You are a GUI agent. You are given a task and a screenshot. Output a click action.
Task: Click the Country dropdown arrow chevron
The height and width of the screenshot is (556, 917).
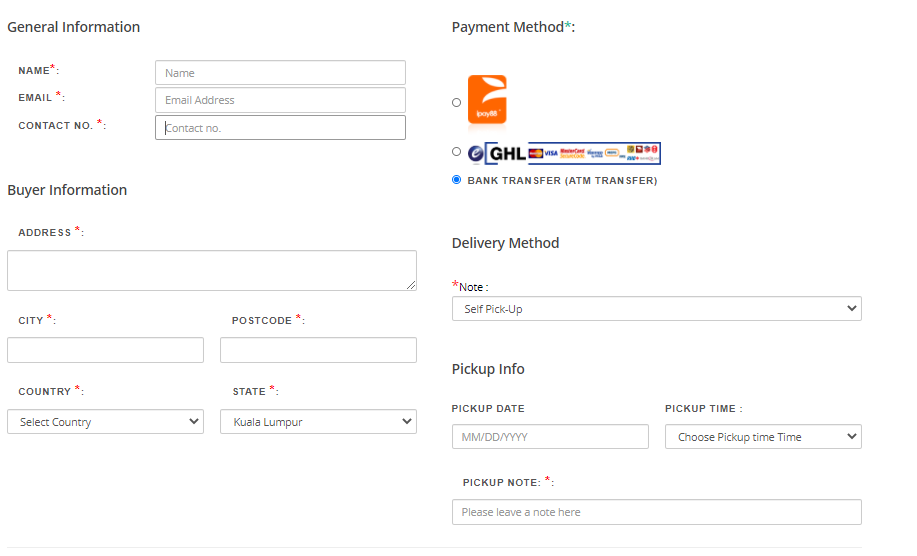193,422
